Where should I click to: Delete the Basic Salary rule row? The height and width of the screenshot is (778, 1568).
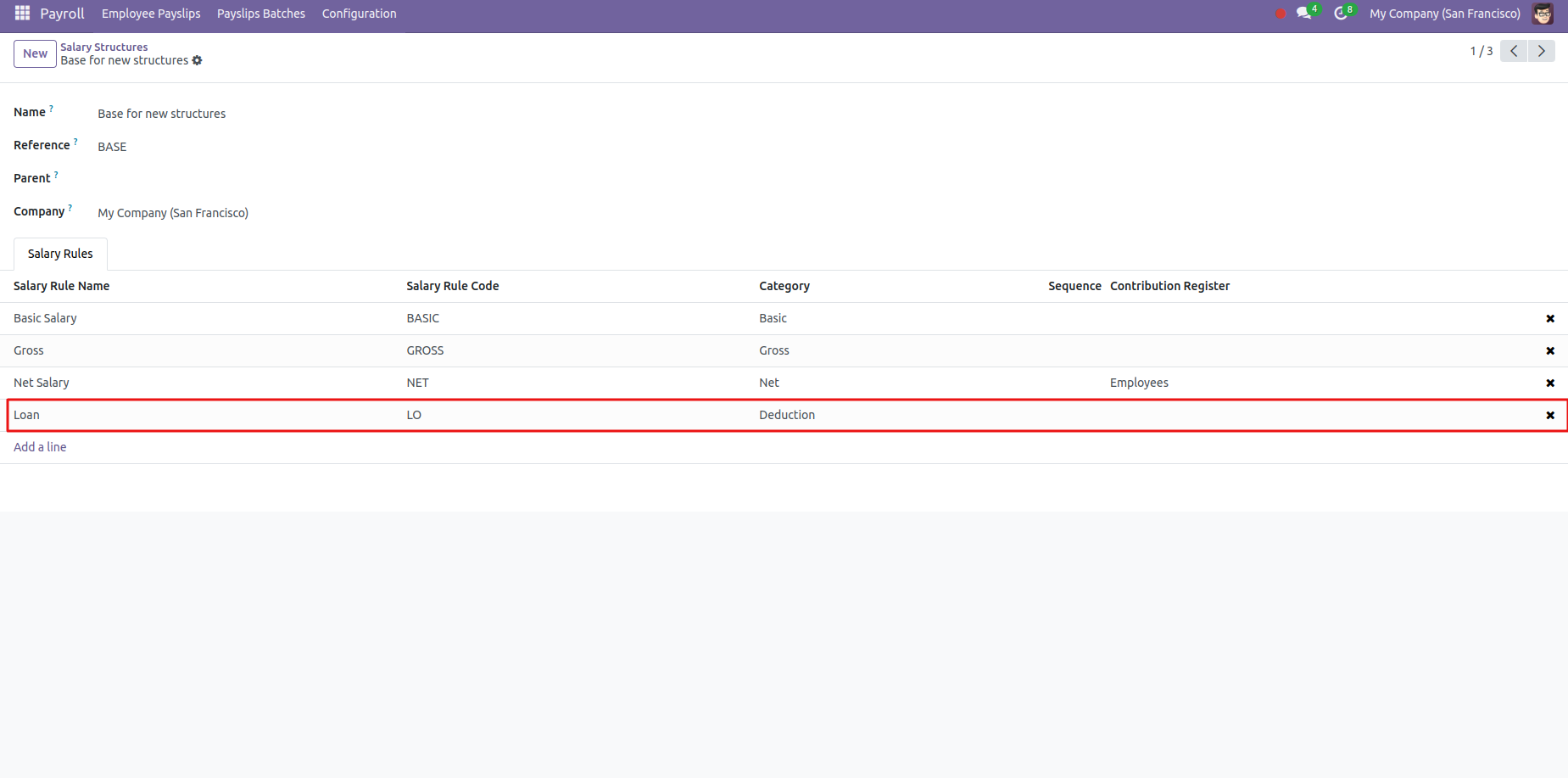pyautogui.click(x=1549, y=319)
